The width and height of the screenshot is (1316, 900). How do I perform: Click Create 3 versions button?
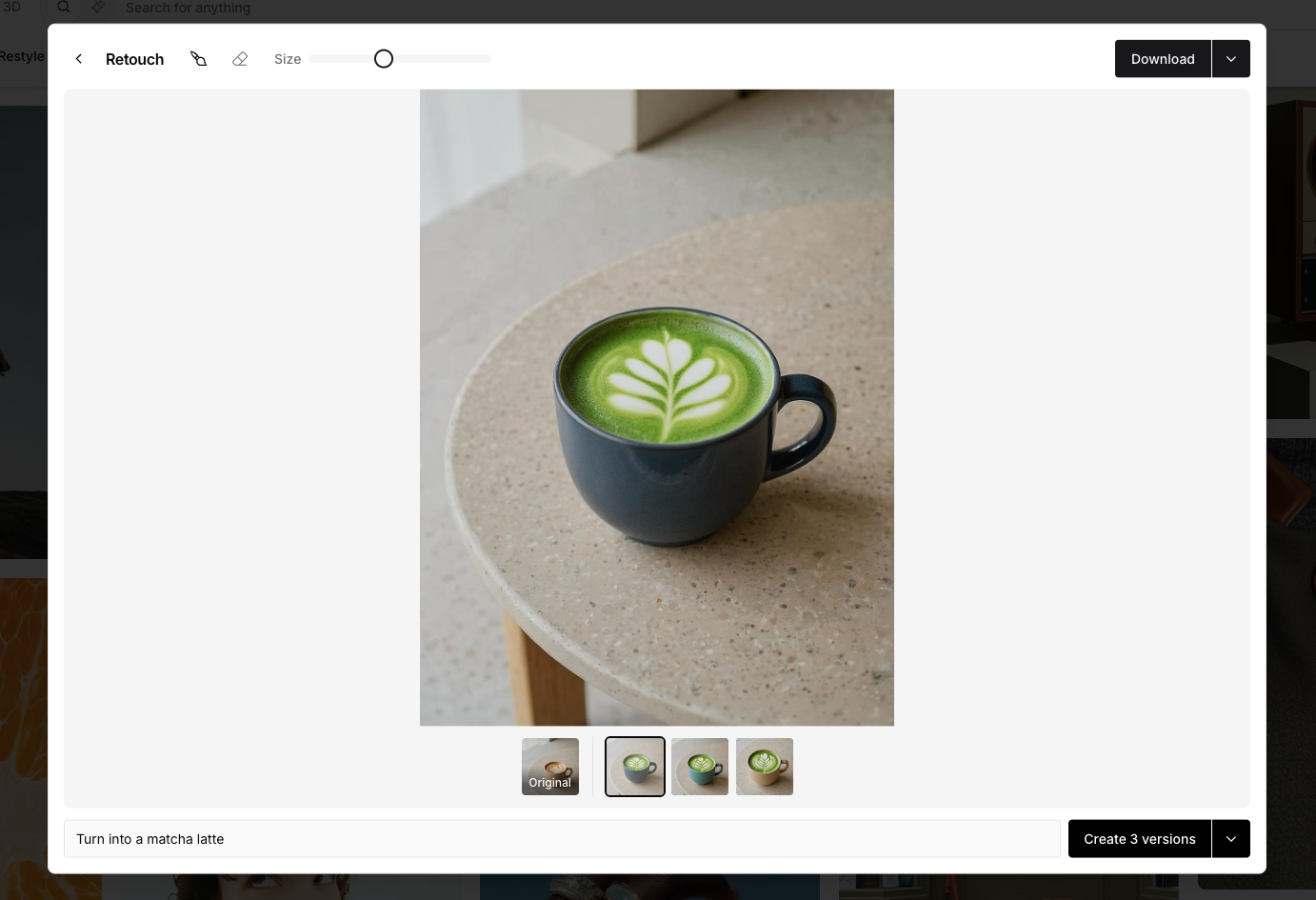(1139, 839)
